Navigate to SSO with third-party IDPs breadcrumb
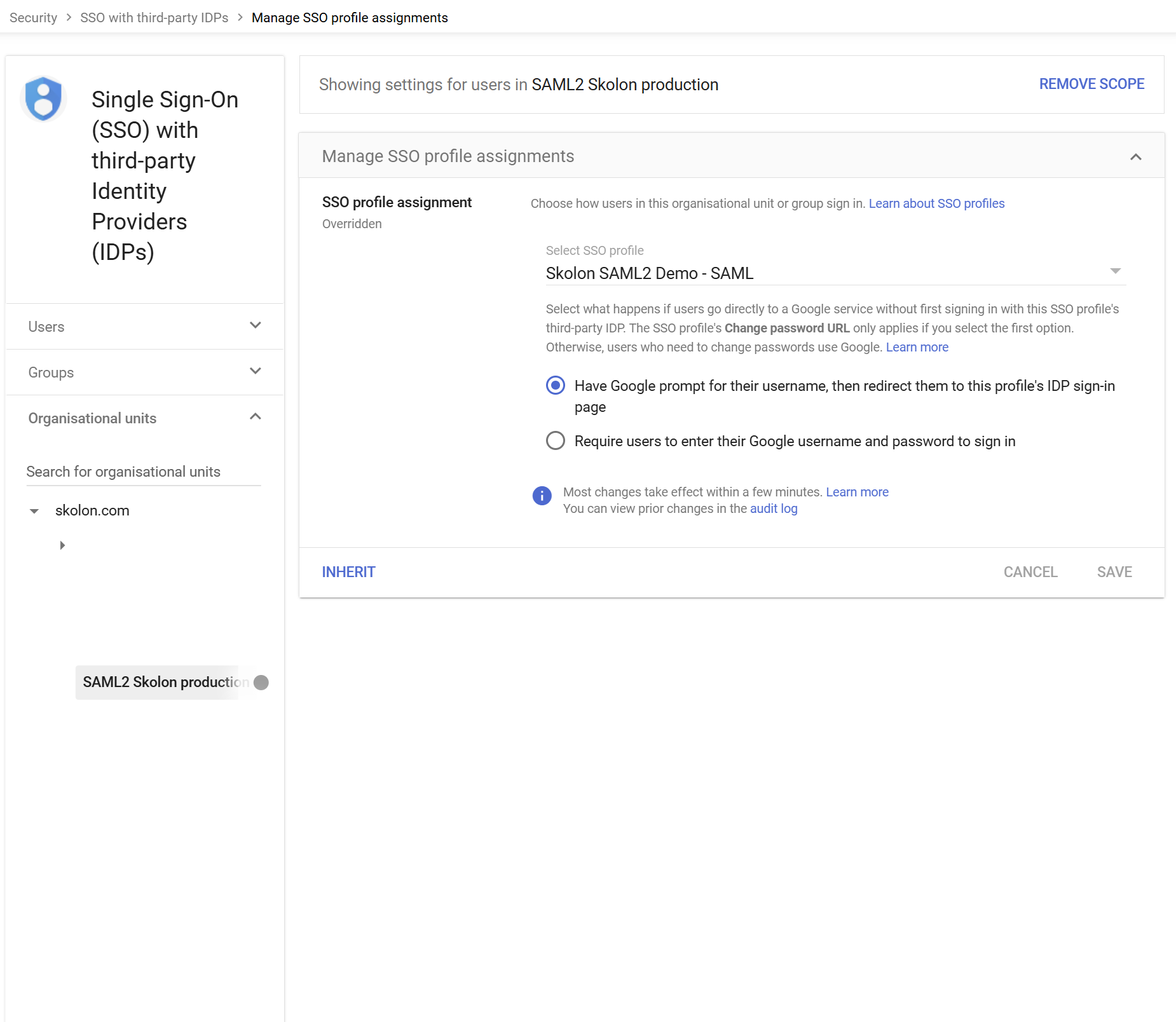The height and width of the screenshot is (1022, 1176). [x=154, y=18]
